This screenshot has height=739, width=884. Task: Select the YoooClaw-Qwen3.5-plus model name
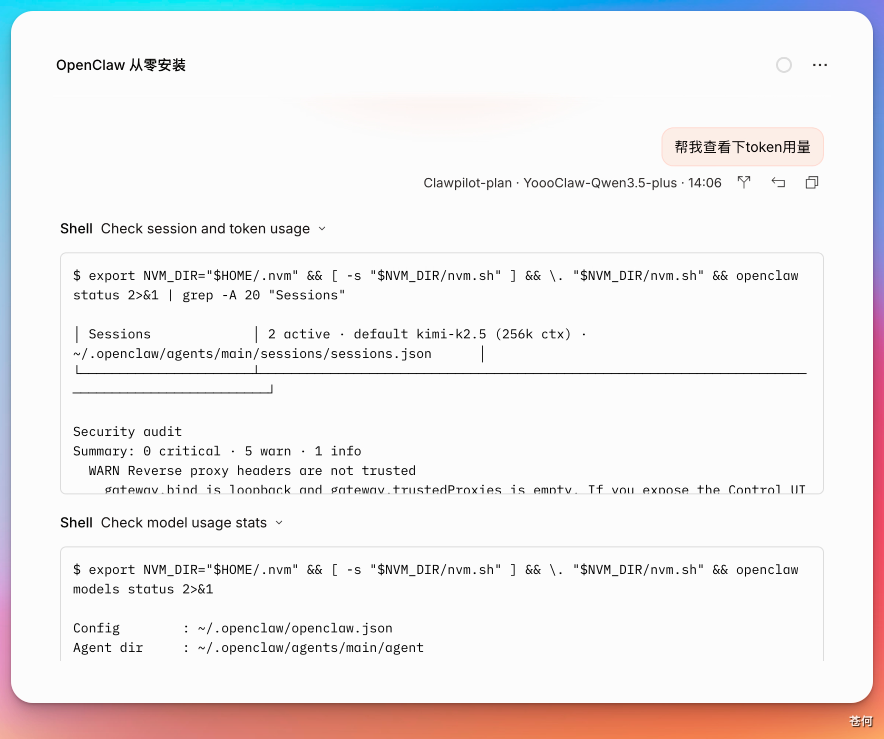pyautogui.click(x=600, y=183)
